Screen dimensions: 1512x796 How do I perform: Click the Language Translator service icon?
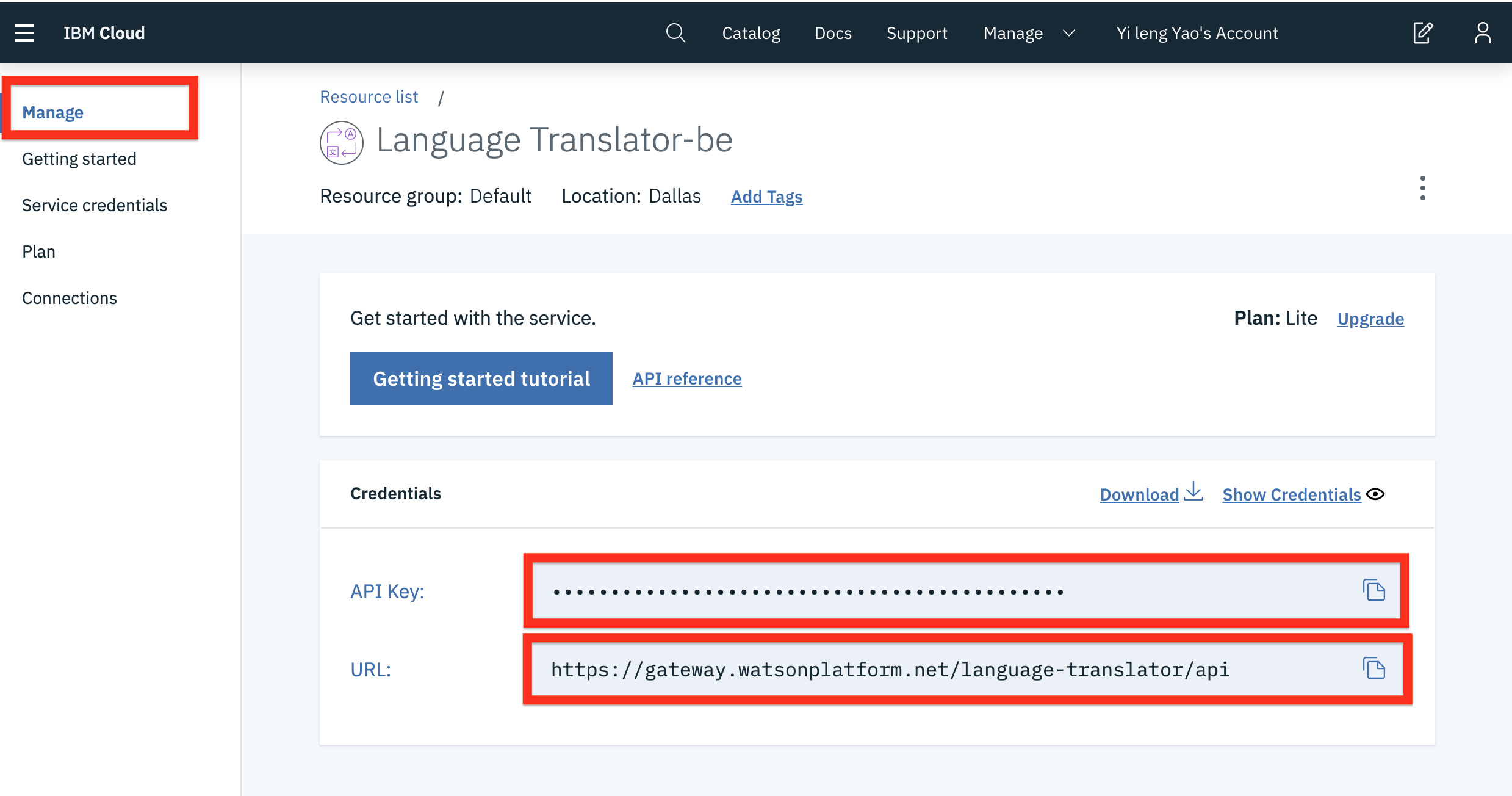tap(341, 142)
